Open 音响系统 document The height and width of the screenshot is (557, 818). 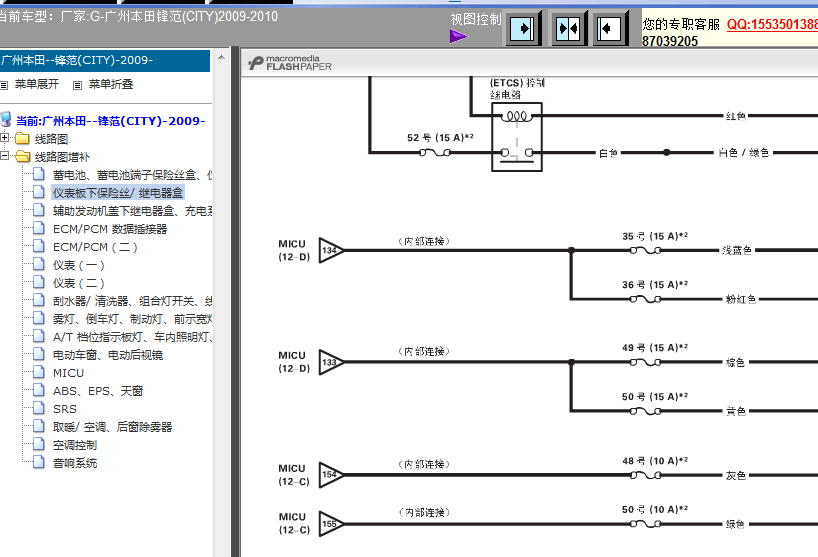[75, 463]
